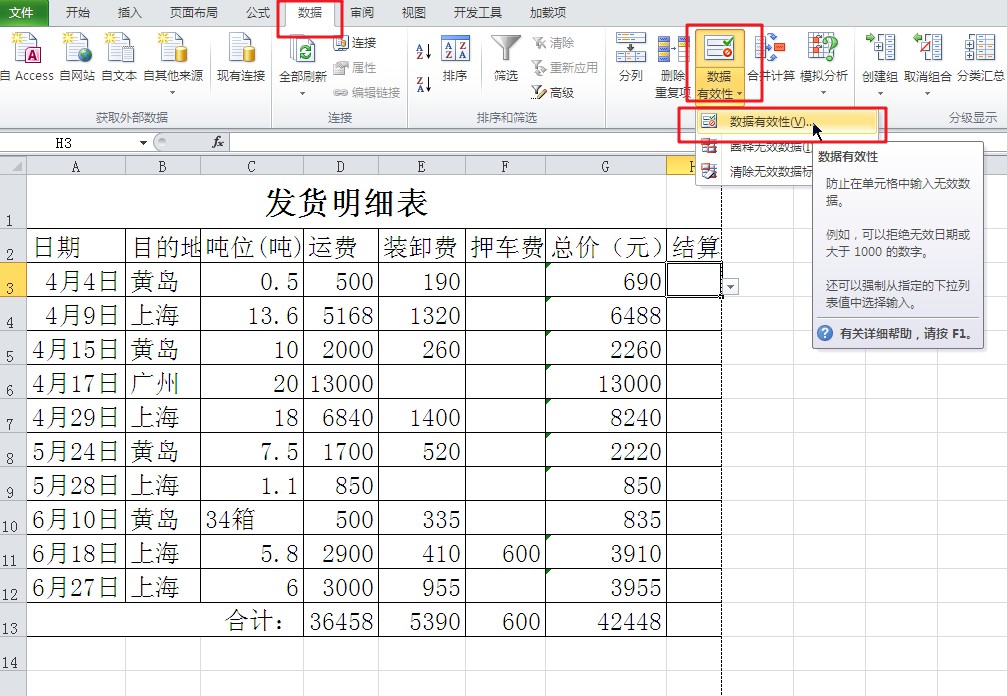Open What-If Analysis (模拟分析) menu
The height and width of the screenshot is (696, 1007).
(x=823, y=63)
